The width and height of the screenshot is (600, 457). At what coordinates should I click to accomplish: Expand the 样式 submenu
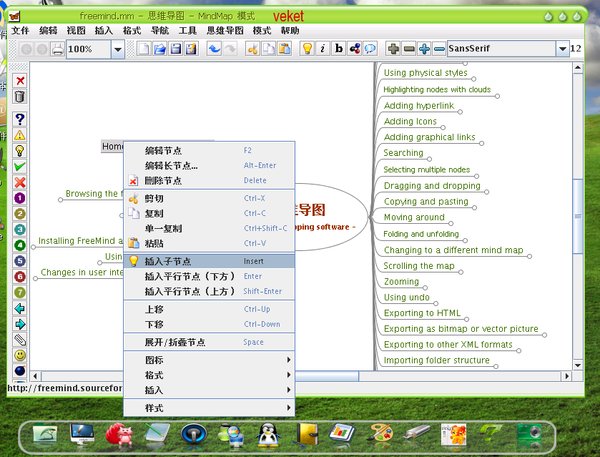(209, 408)
